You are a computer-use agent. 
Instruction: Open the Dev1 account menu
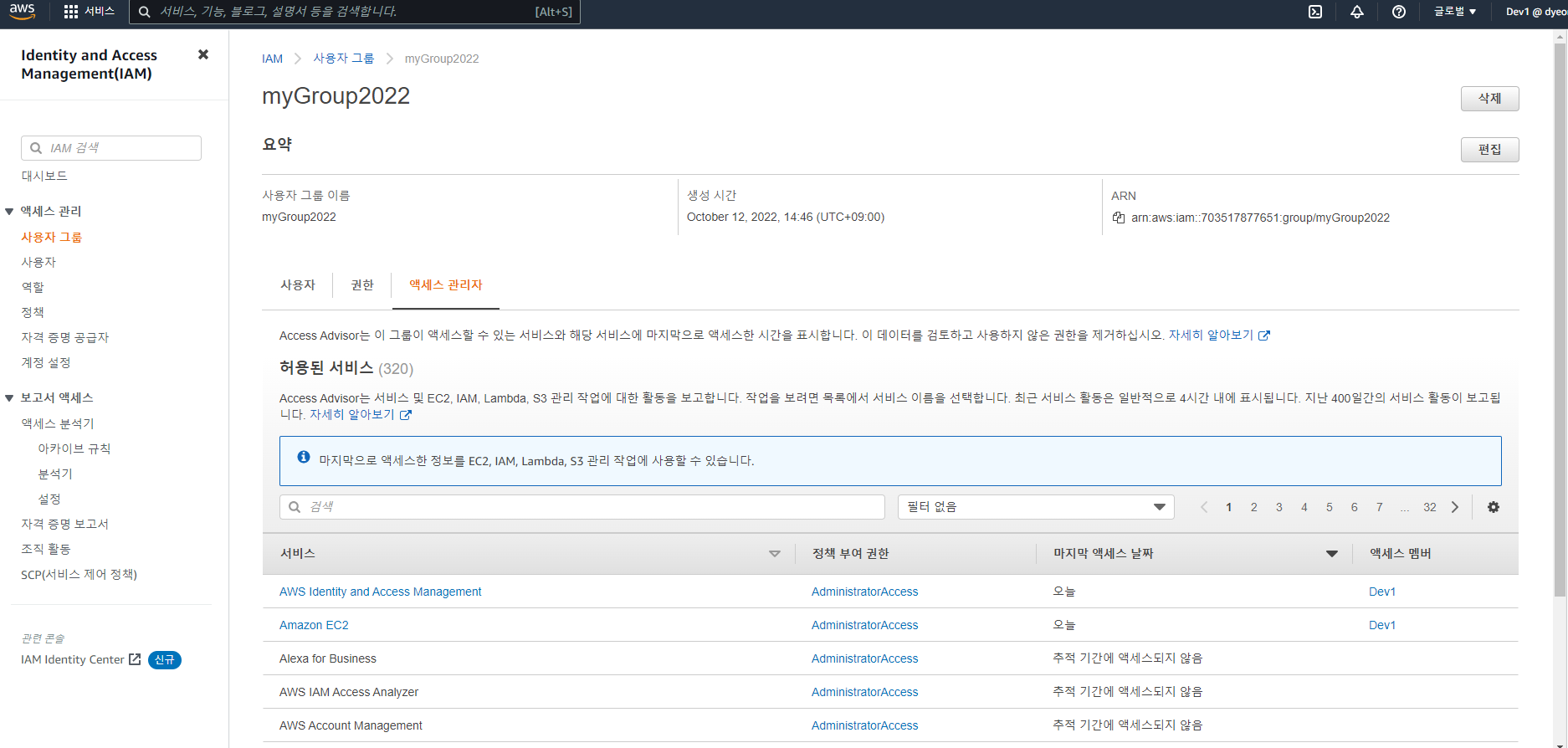pos(1535,12)
